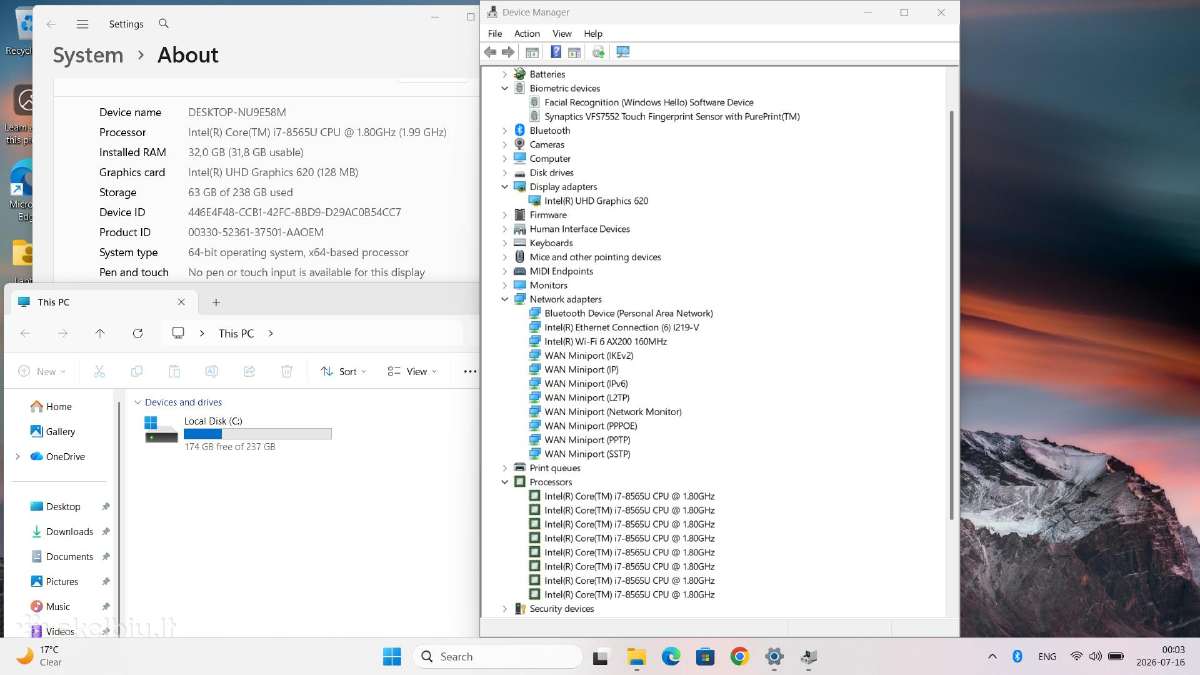Click the Back arrow in Device Manager toolbar
This screenshot has height=675, width=1200.
tap(490, 52)
